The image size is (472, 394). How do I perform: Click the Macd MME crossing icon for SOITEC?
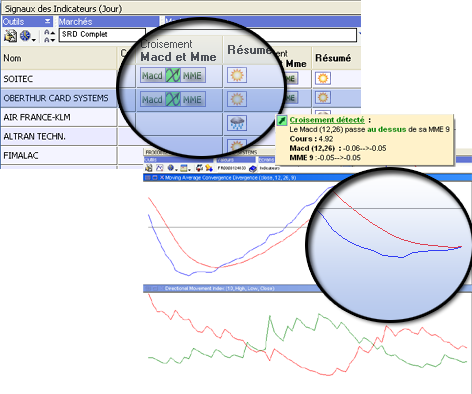[x=173, y=76]
